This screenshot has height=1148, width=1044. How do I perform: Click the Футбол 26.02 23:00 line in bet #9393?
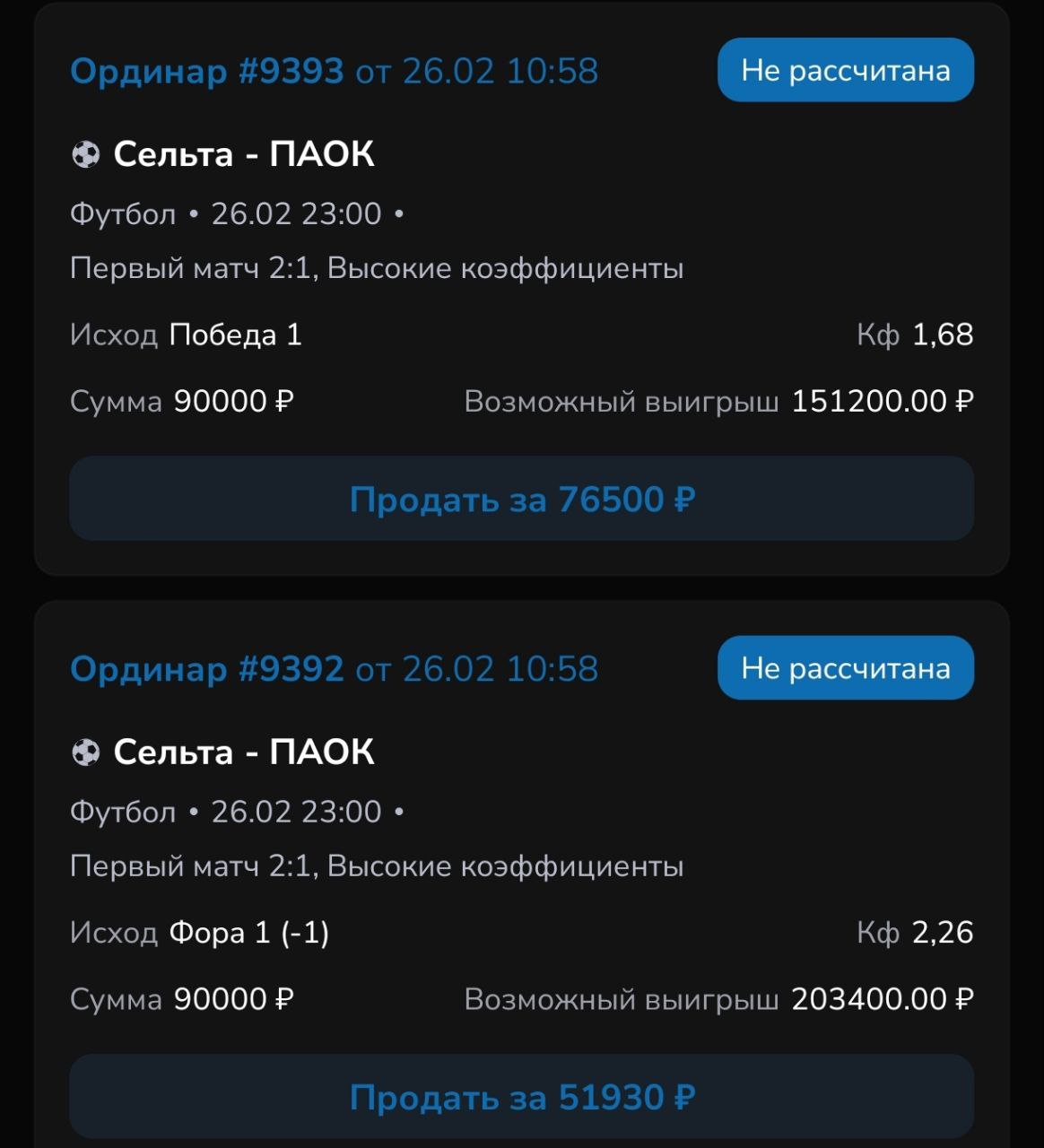tap(237, 214)
